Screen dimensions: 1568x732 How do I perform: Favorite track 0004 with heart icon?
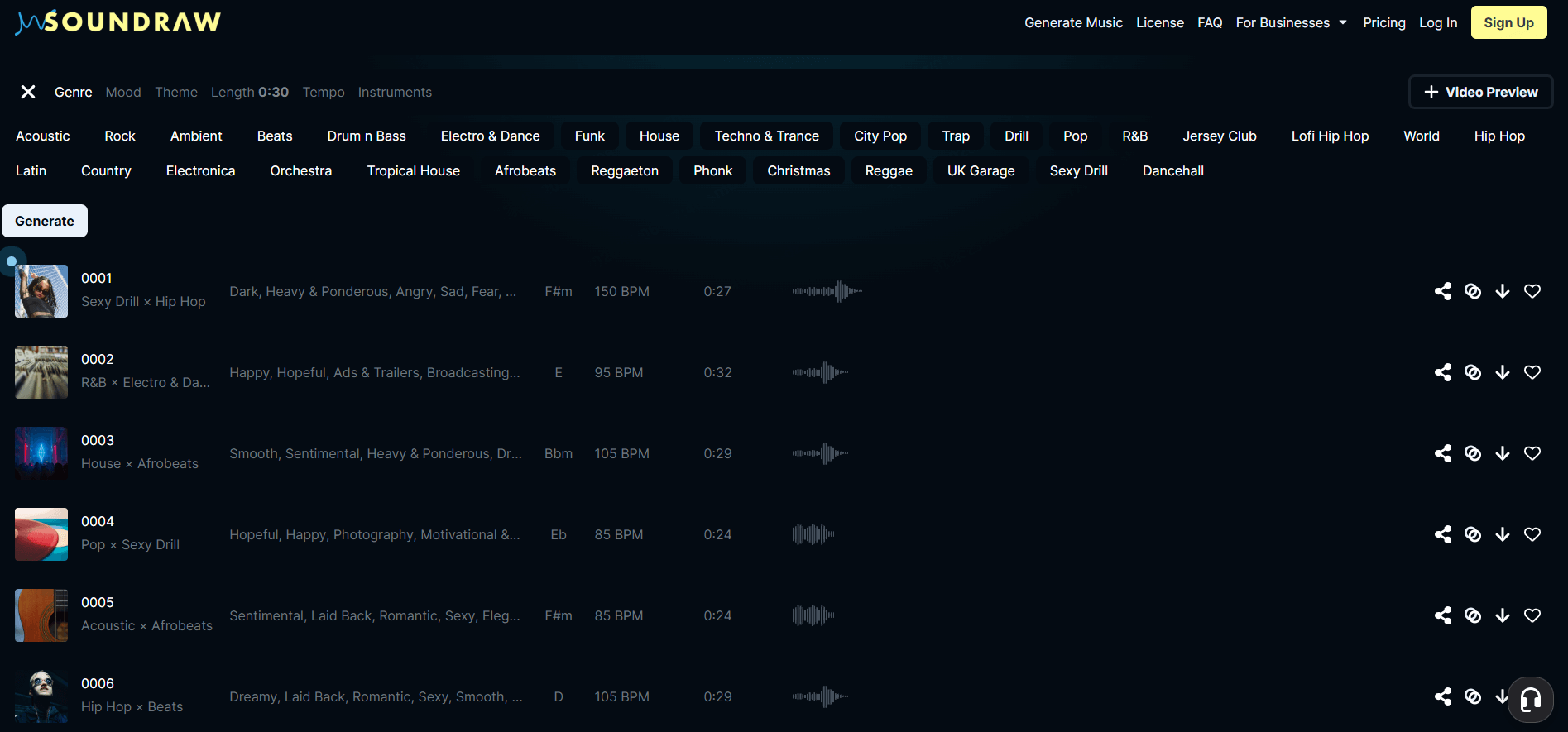(x=1532, y=534)
